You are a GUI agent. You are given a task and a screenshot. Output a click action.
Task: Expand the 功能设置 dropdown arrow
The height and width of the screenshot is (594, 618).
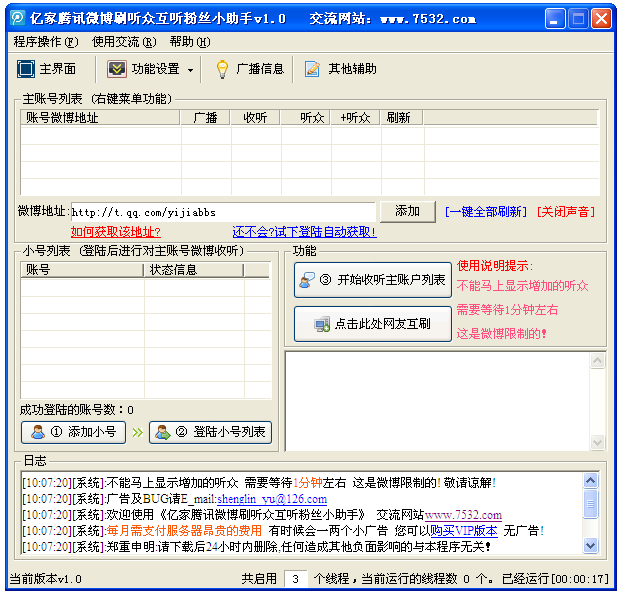pos(191,70)
